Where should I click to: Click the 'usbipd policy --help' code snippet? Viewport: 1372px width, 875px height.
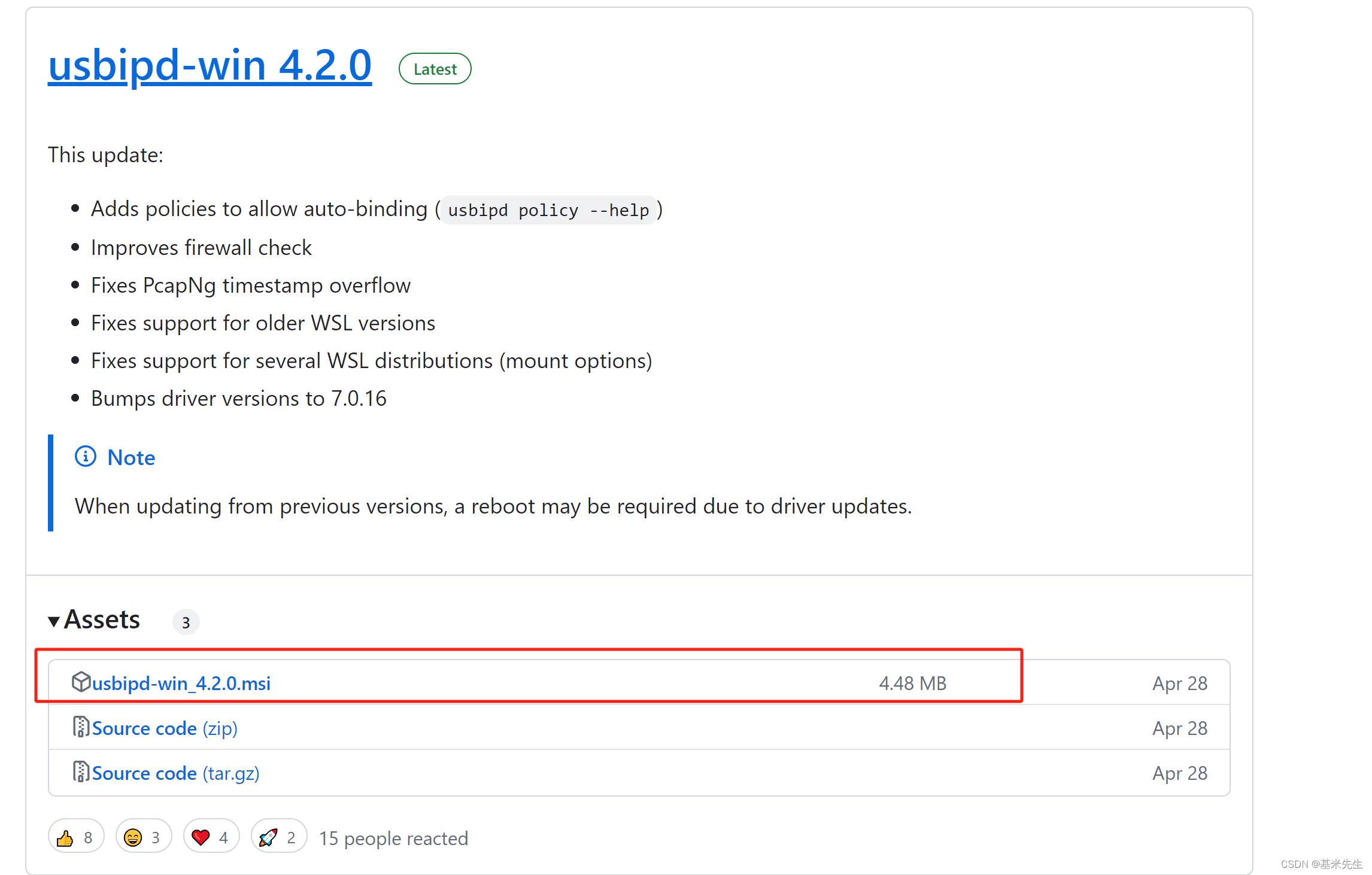pyautogui.click(x=548, y=210)
